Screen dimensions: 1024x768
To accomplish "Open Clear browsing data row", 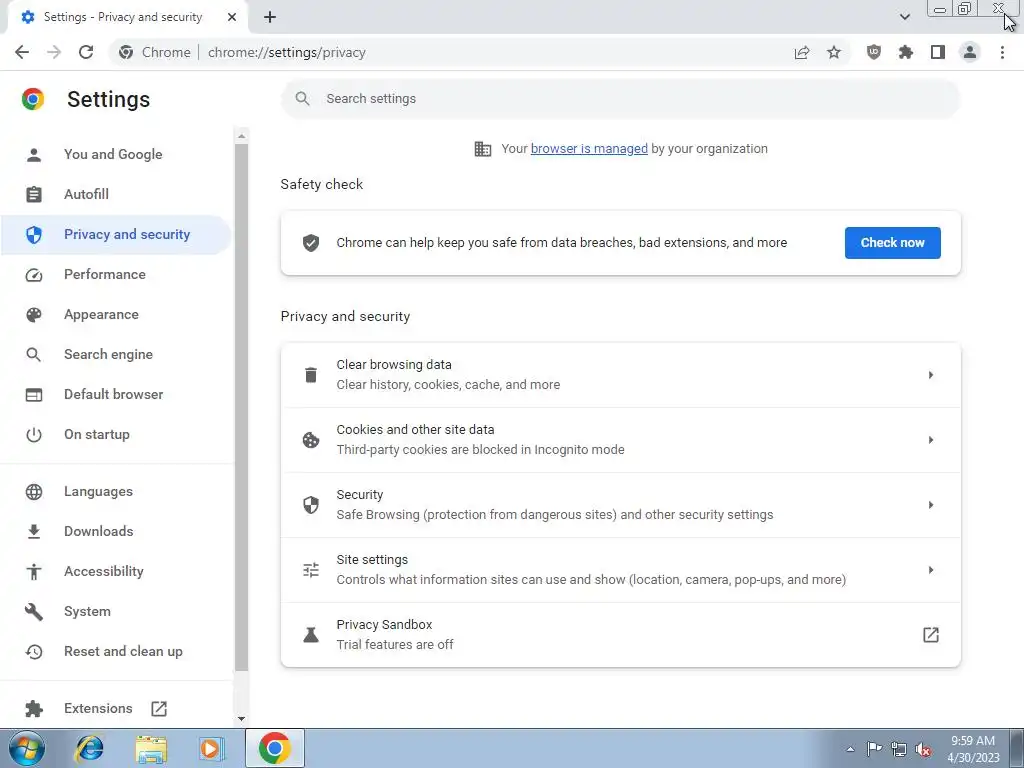I will click(x=620, y=375).
